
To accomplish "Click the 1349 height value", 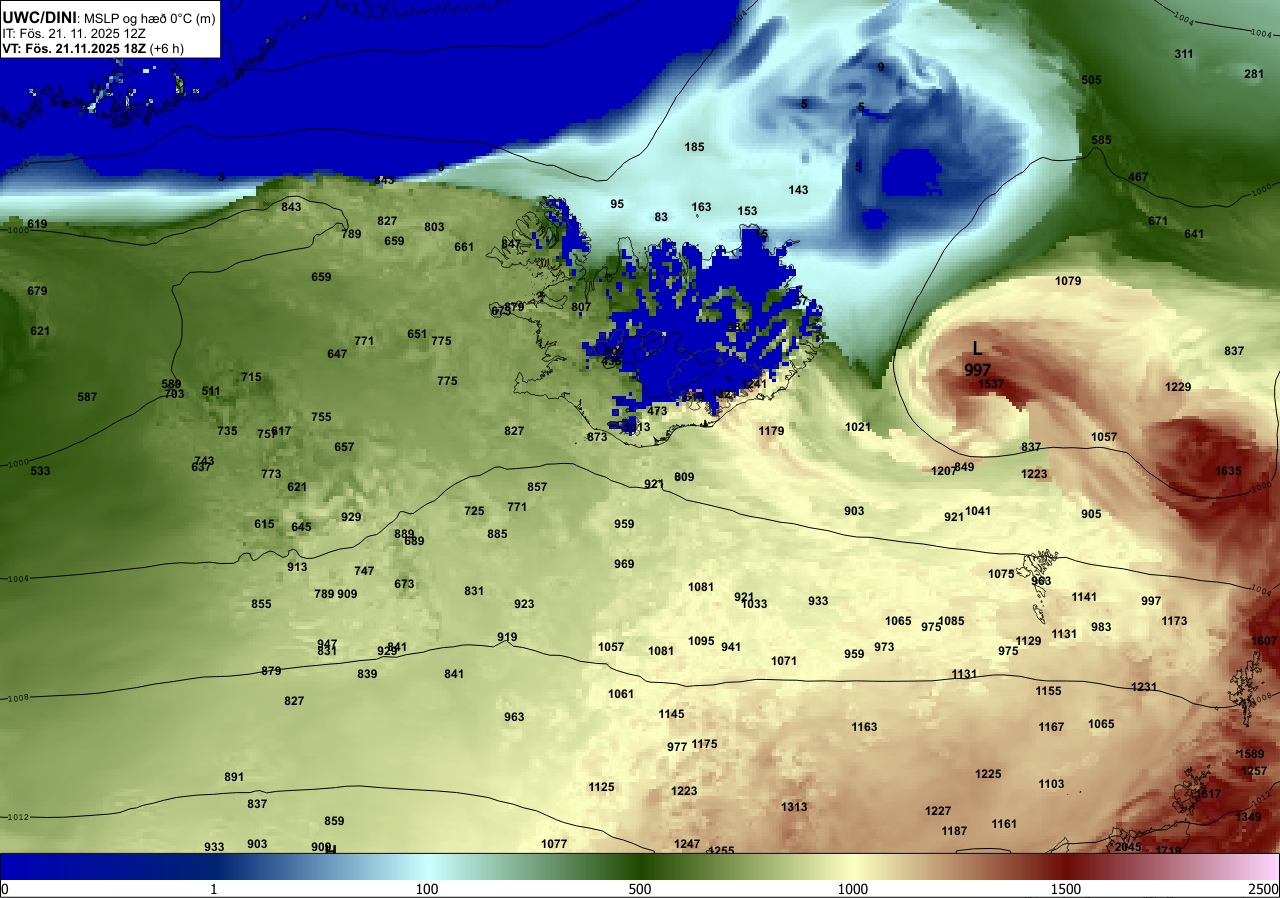I will point(1249,817).
